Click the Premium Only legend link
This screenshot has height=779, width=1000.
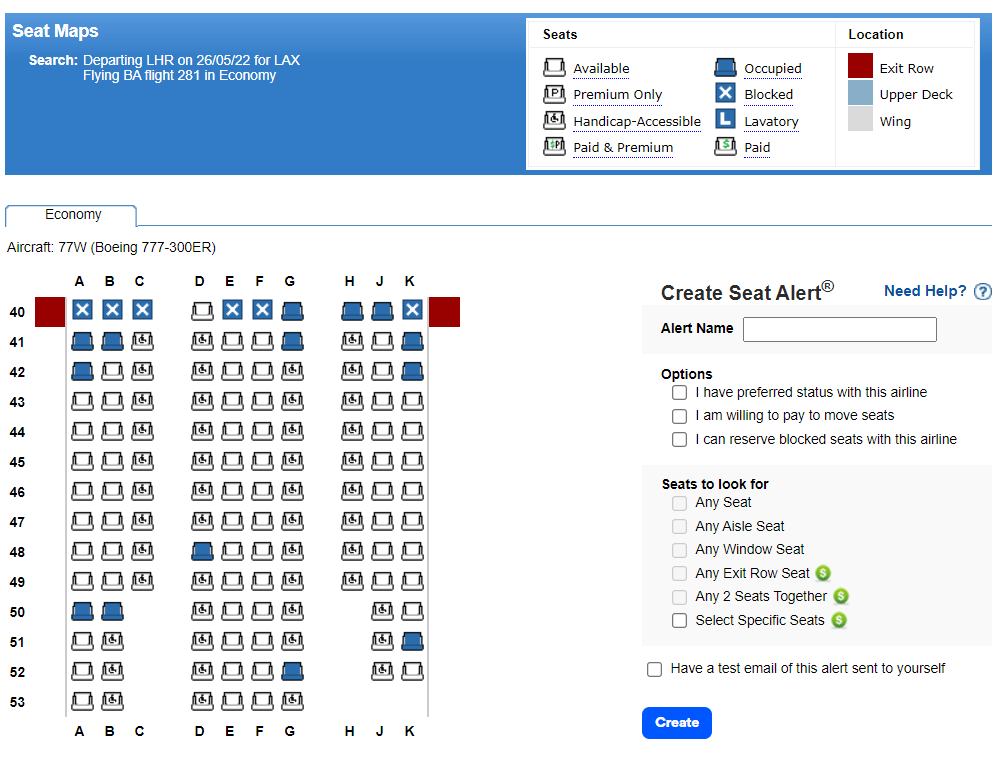coord(617,95)
